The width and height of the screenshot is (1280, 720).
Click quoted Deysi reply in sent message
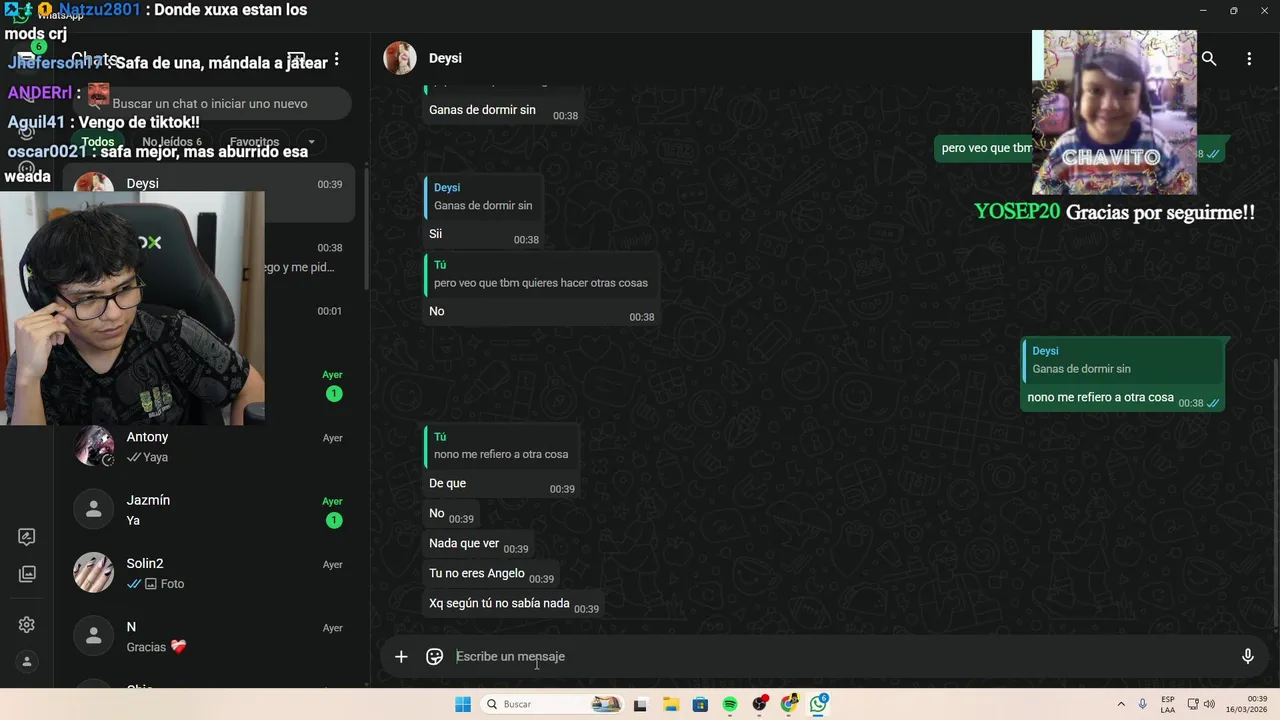1122,360
